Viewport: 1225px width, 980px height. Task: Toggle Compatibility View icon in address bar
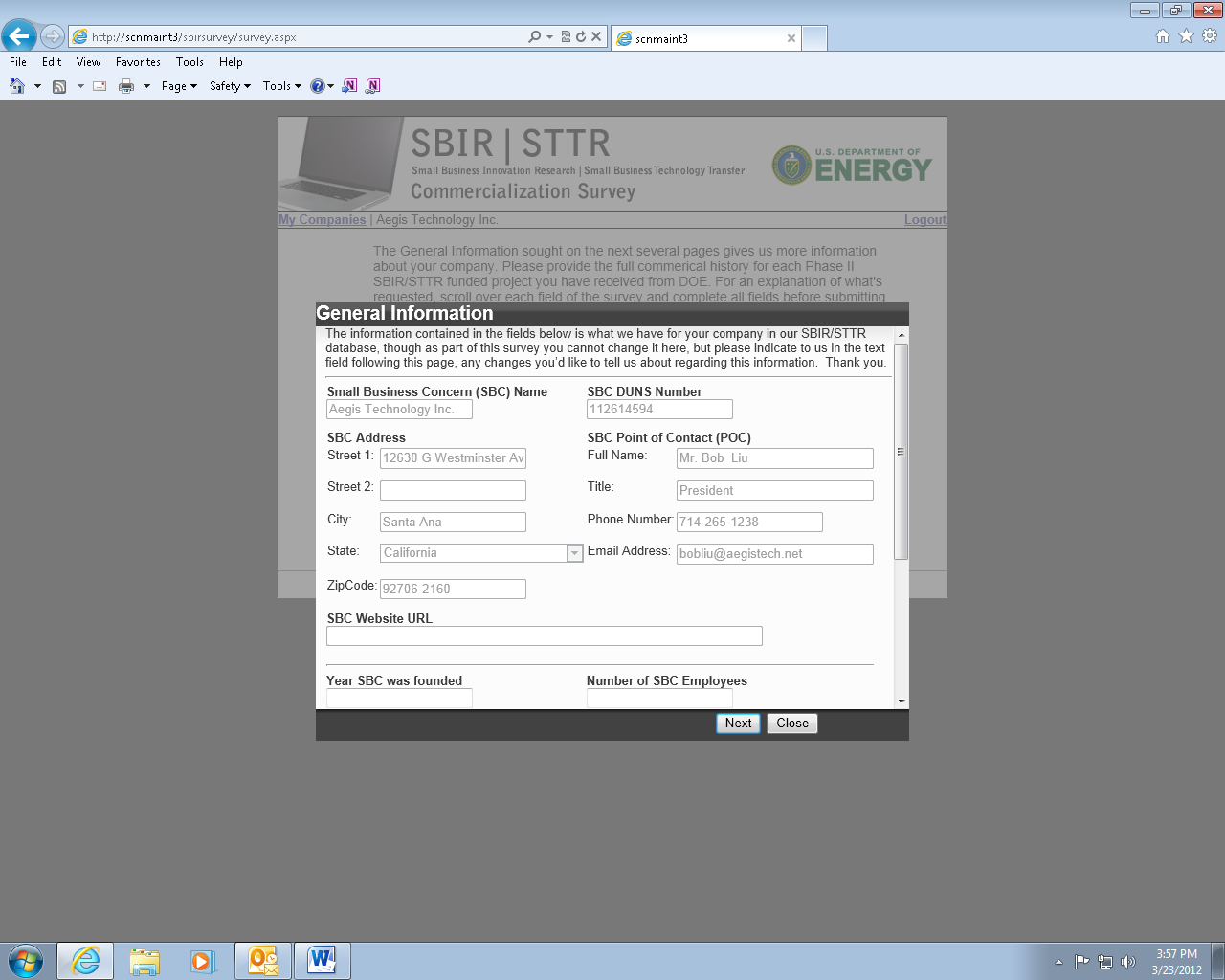click(x=566, y=36)
